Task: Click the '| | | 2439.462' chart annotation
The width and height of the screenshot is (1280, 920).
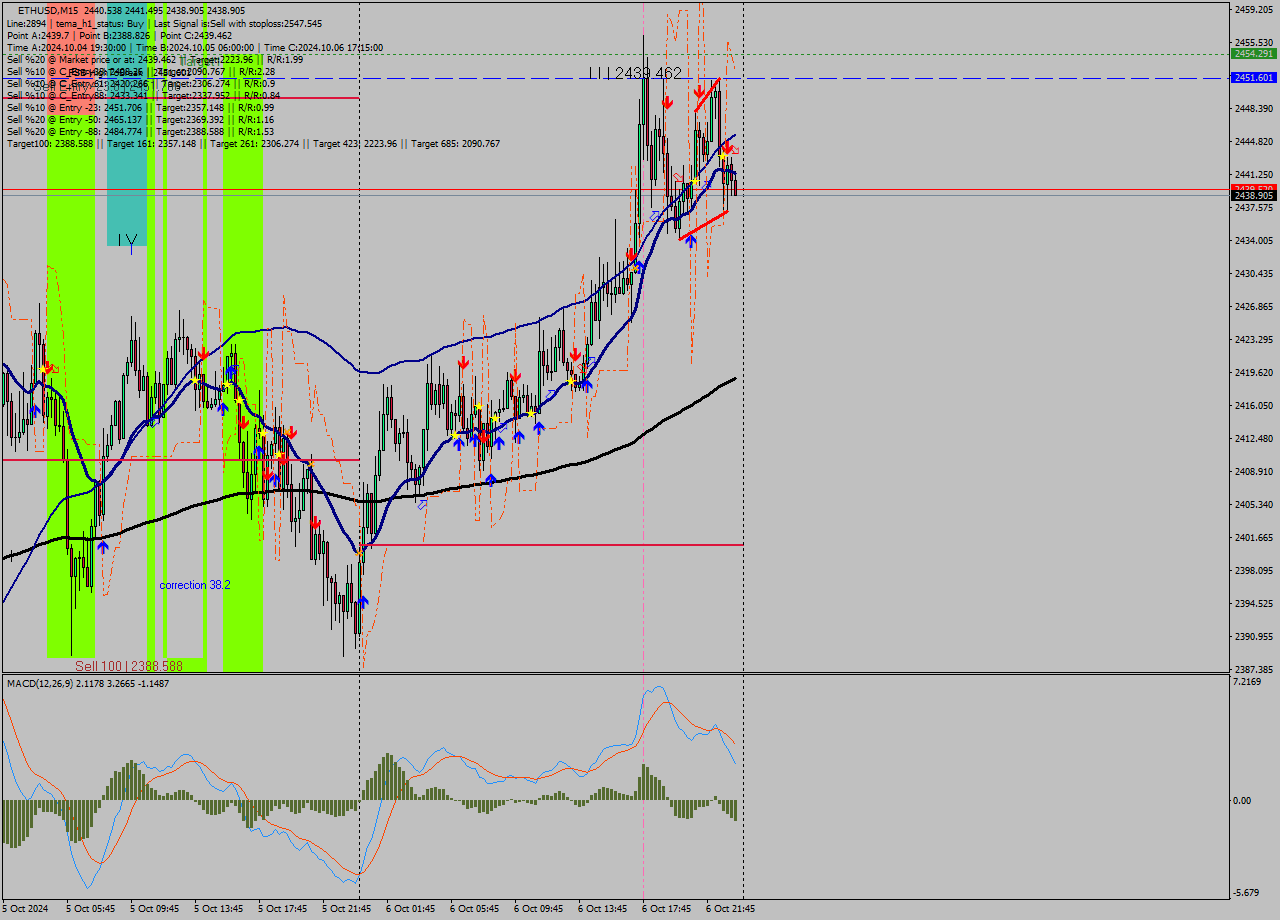Action: click(x=636, y=73)
